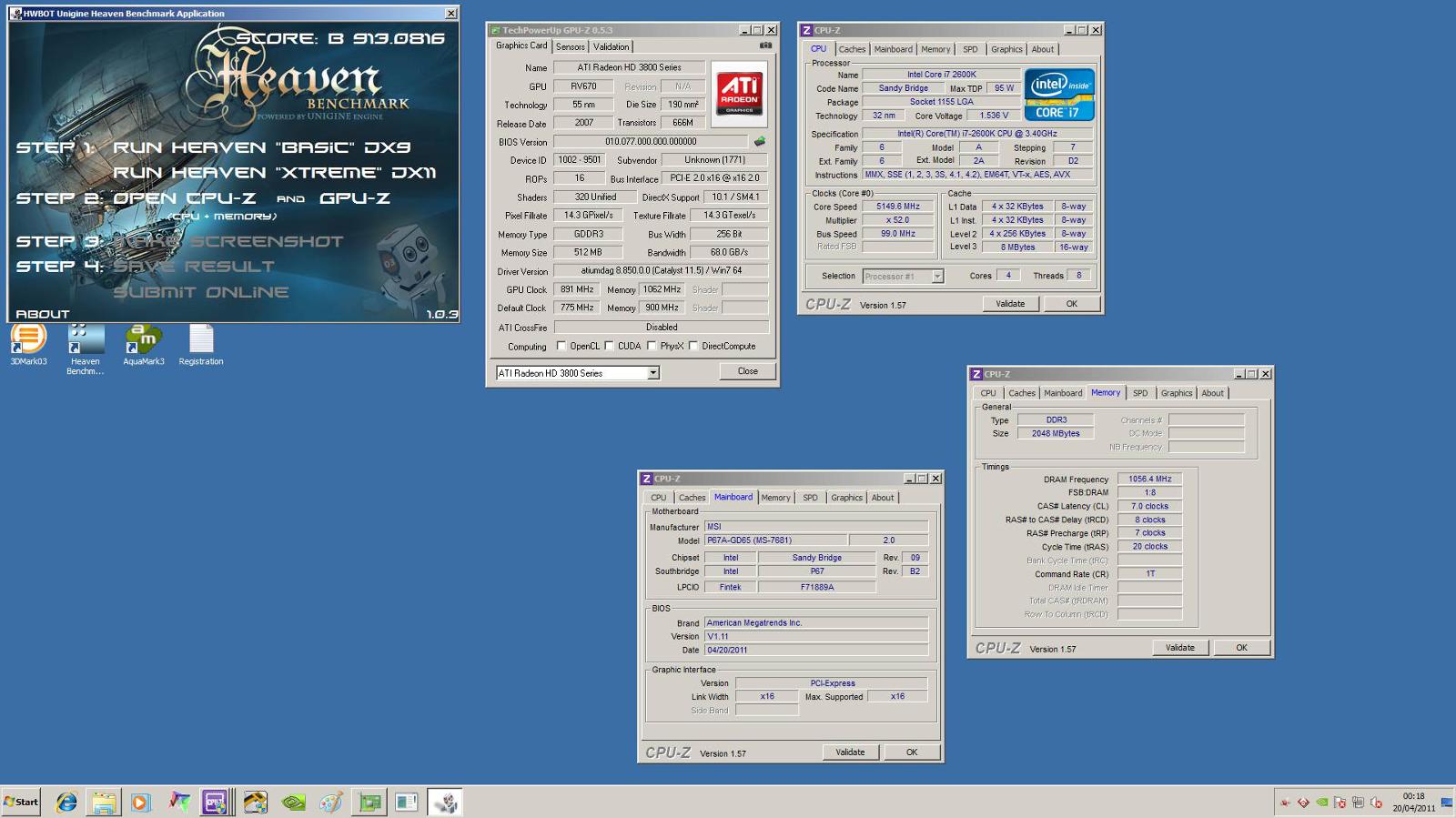This screenshot has width=1456, height=818.
Task: Click the NVIDIA eye icon in taskbar
Action: (x=293, y=803)
